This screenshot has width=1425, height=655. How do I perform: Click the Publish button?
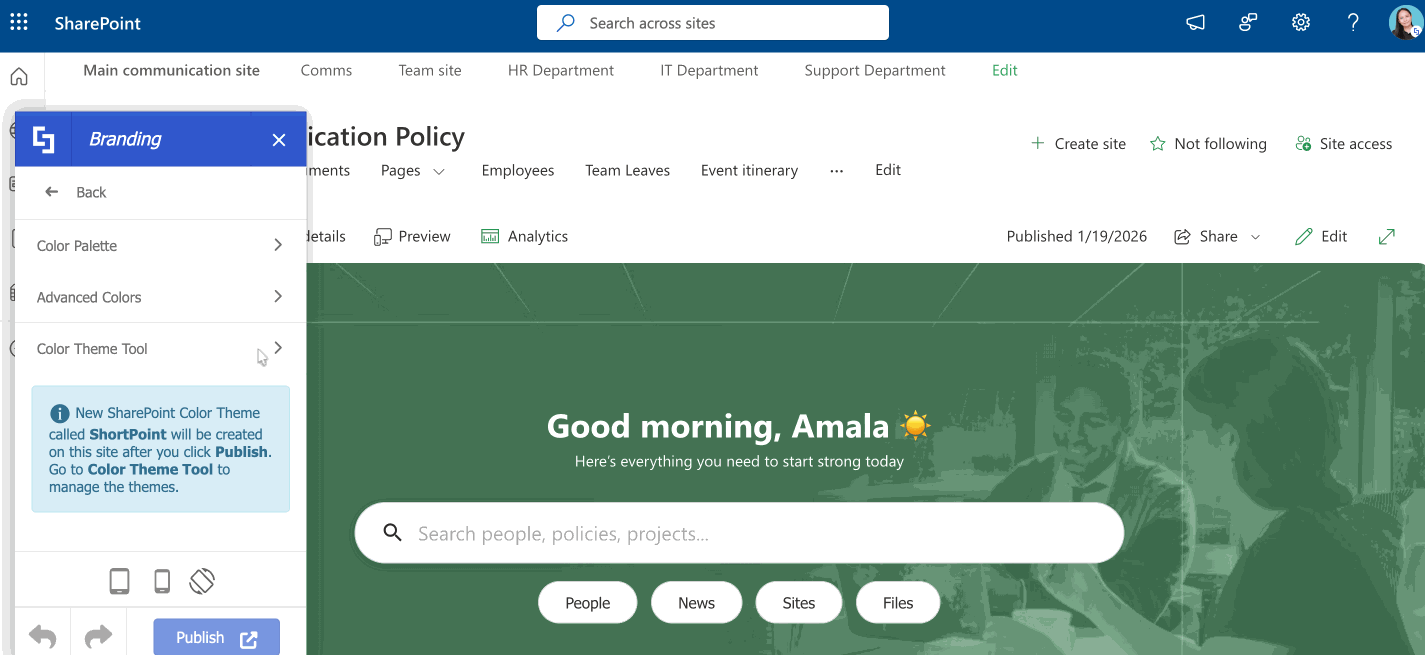(216, 638)
